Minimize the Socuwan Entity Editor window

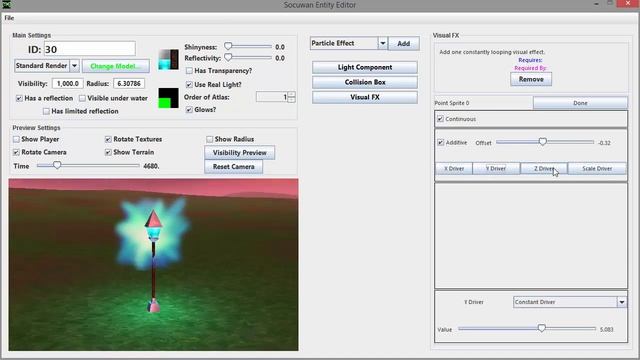596,4
